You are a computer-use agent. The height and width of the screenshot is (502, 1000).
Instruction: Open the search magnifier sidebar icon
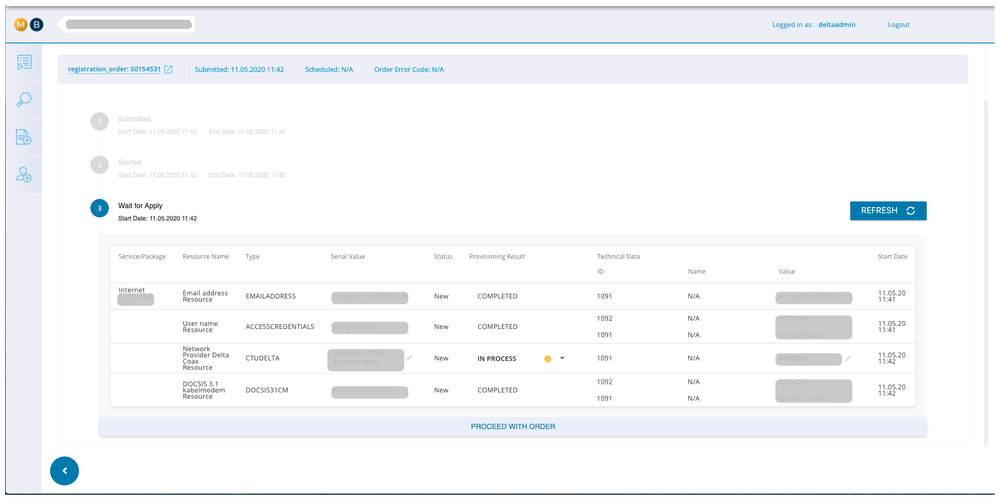click(x=24, y=100)
